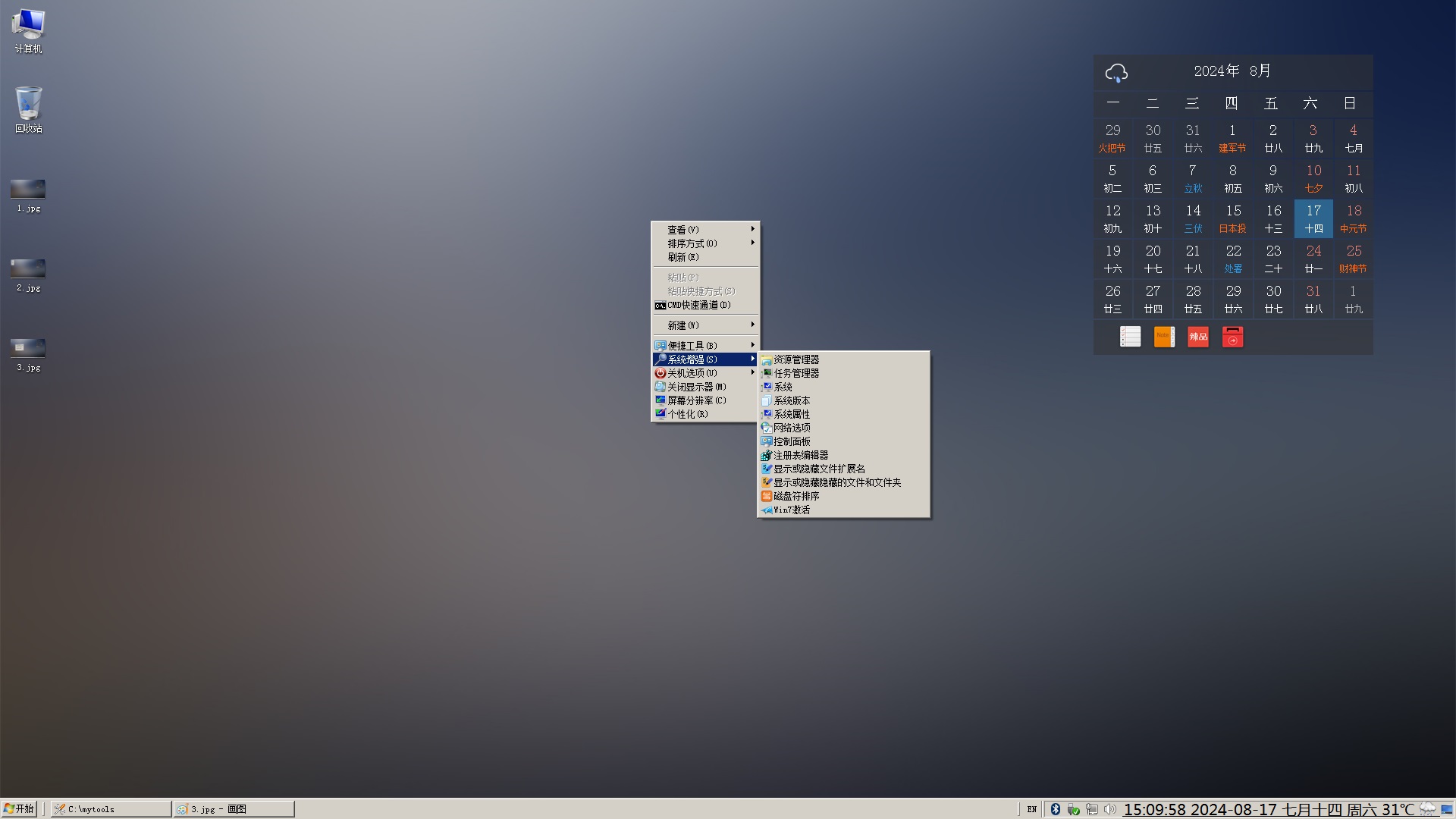Select the 3.jpg desktop thumbnail
Image resolution: width=1456 pixels, height=819 pixels.
click(28, 355)
